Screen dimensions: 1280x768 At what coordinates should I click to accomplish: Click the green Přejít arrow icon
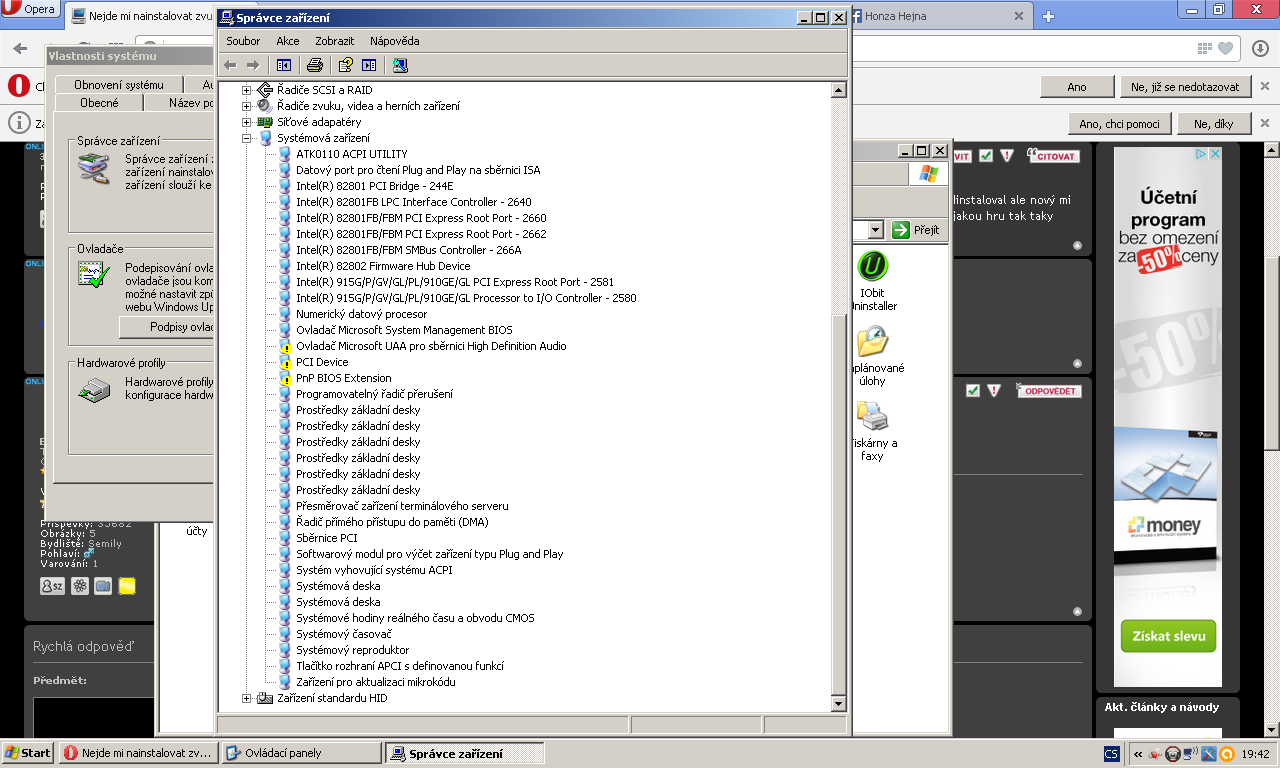pos(900,230)
